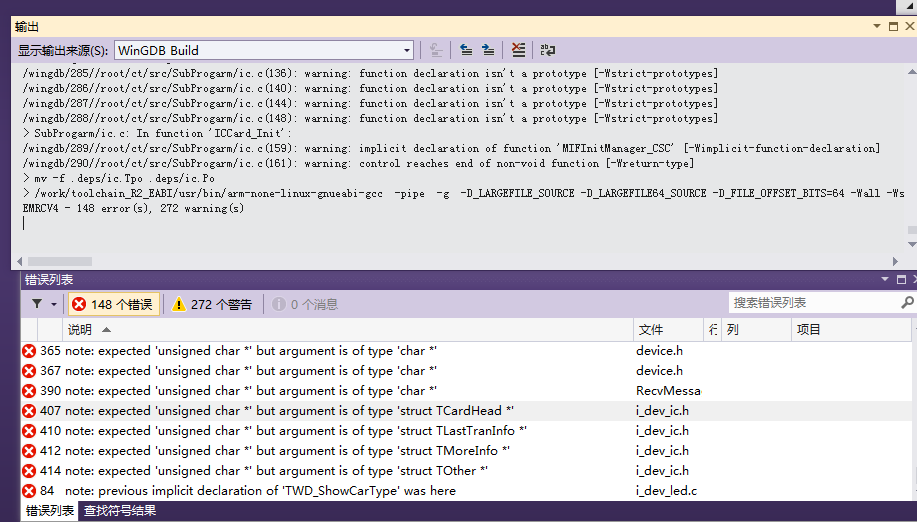Image resolution: width=917 pixels, height=522 pixels.
Task: Click the 'mv -f .deps/ic.Tpo' output line
Action: point(119,178)
